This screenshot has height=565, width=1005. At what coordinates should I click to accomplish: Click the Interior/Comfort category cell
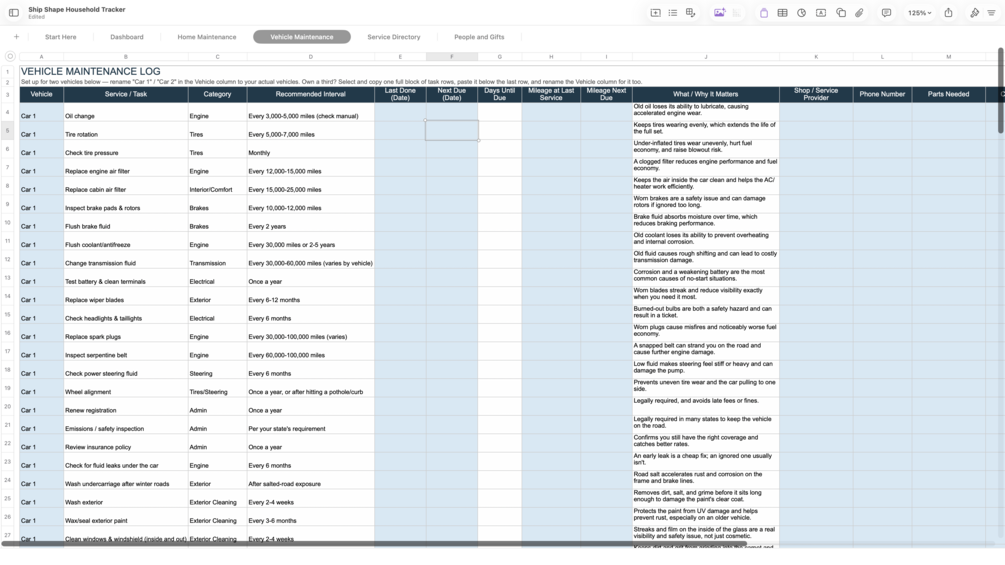(217, 186)
